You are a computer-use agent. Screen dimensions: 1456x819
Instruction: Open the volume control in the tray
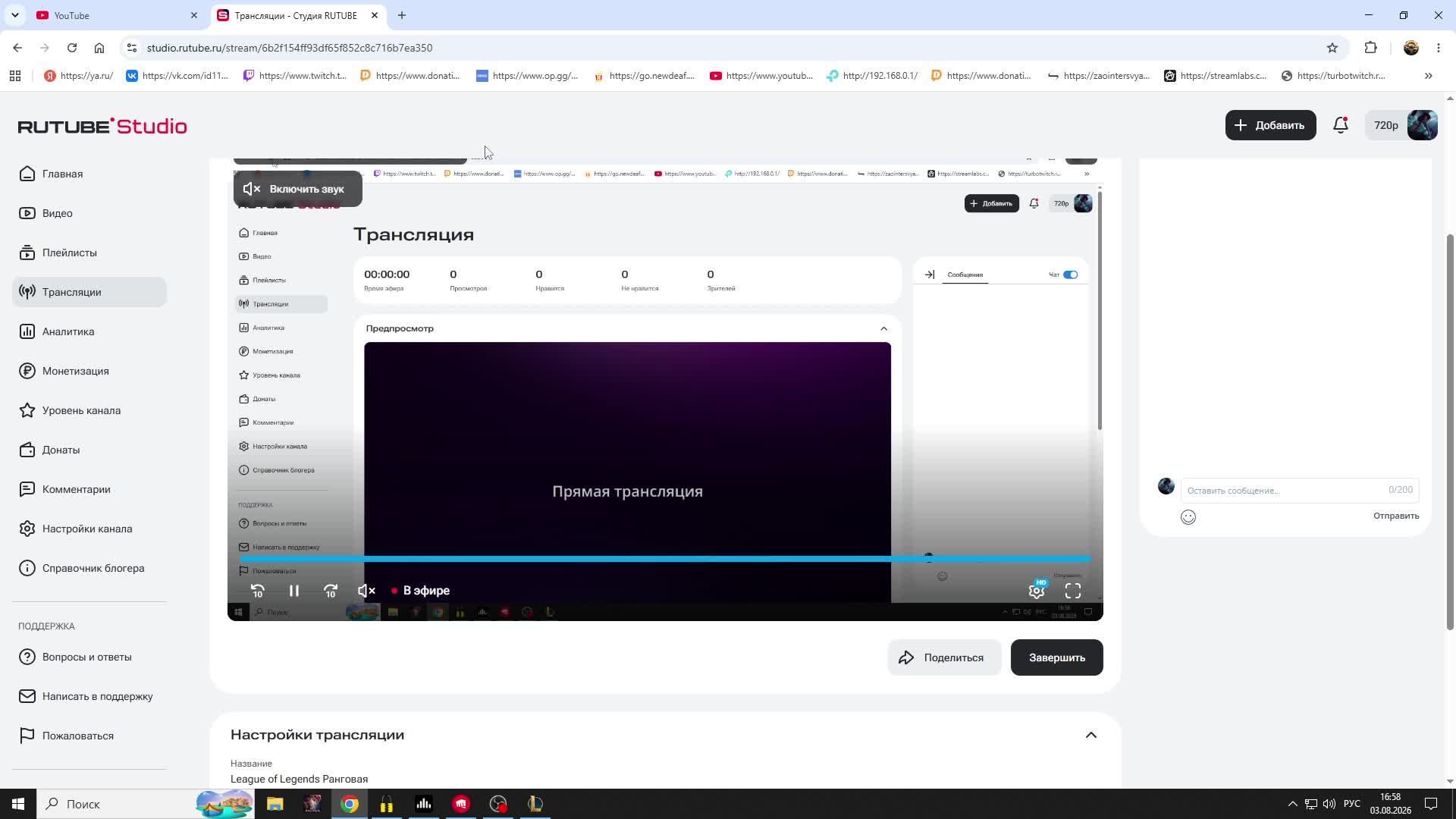[1329, 804]
